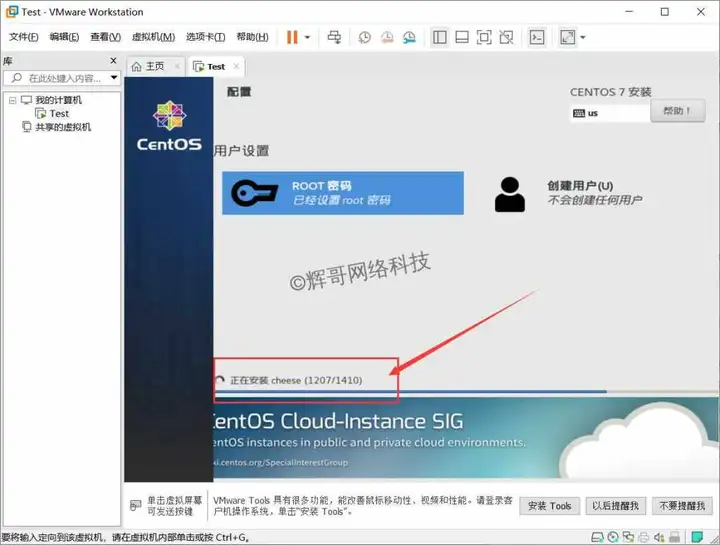Click the 不要提醒我 button
The height and width of the screenshot is (545, 720).
point(682,506)
